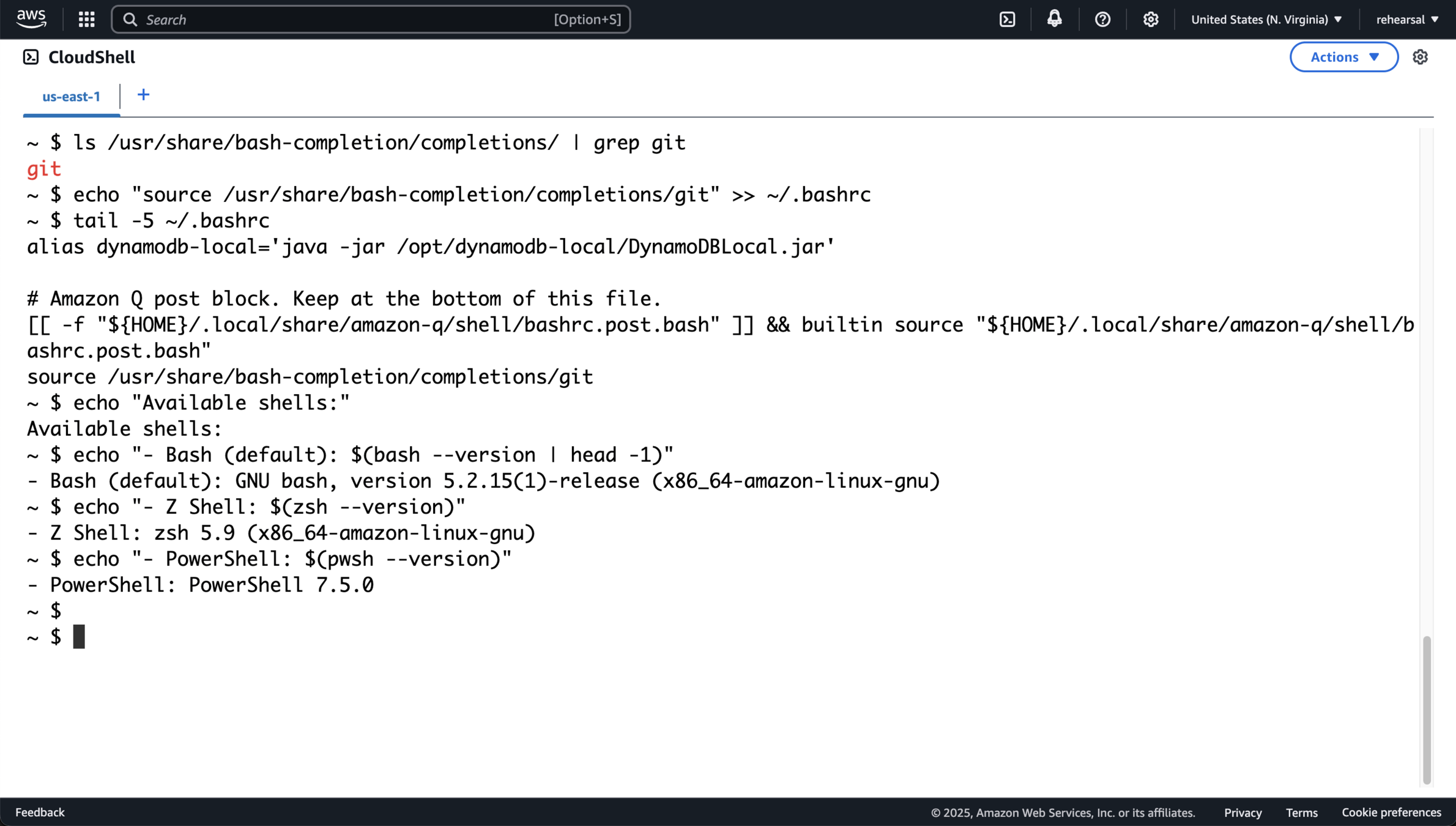Open the Services grid menu icon

[86, 20]
